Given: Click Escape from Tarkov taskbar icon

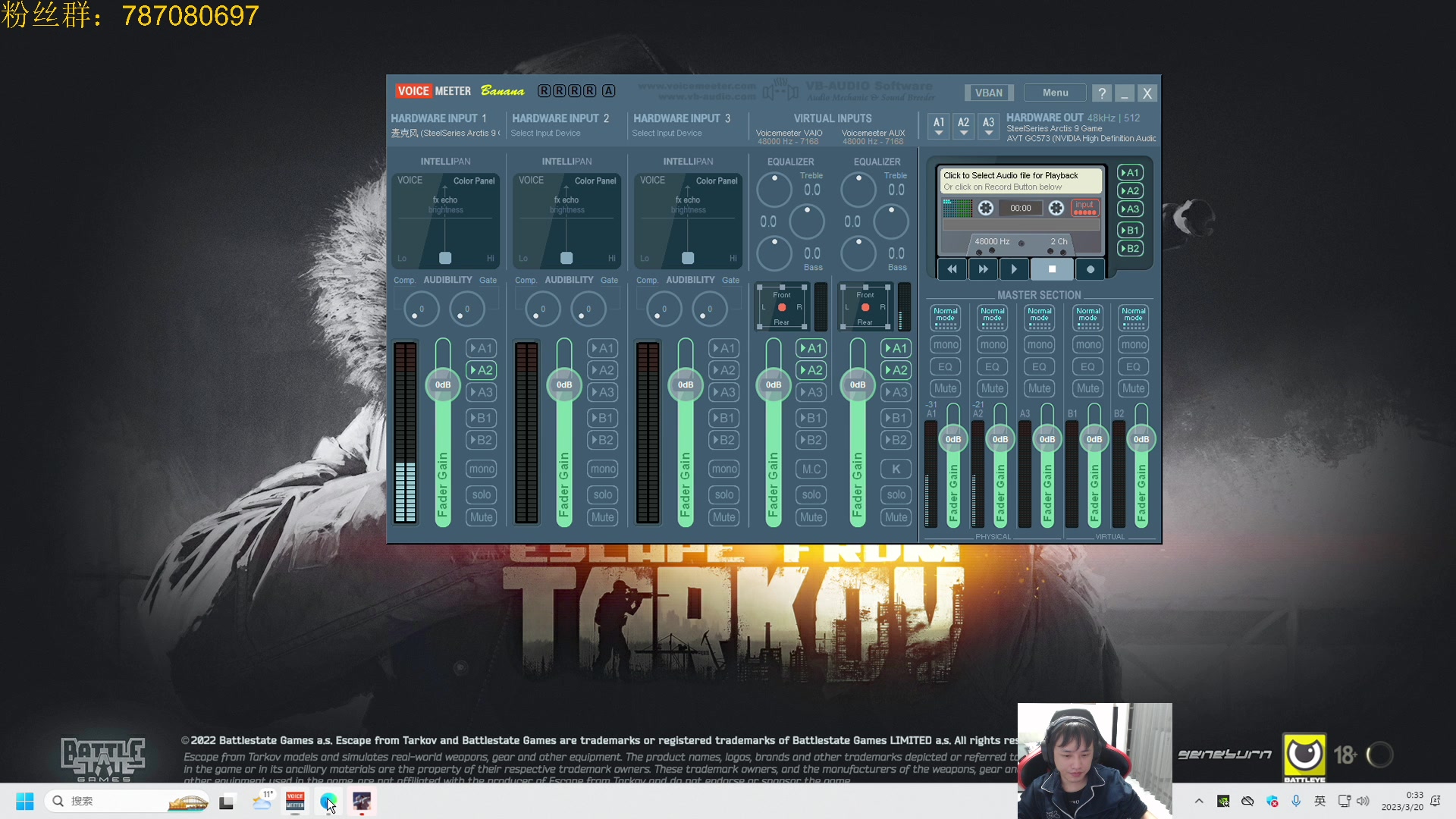Looking at the screenshot, I should tap(362, 801).
